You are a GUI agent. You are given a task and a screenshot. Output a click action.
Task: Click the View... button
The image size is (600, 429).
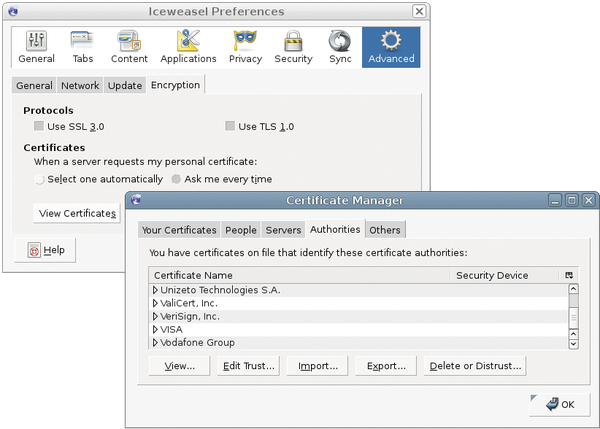point(179,366)
